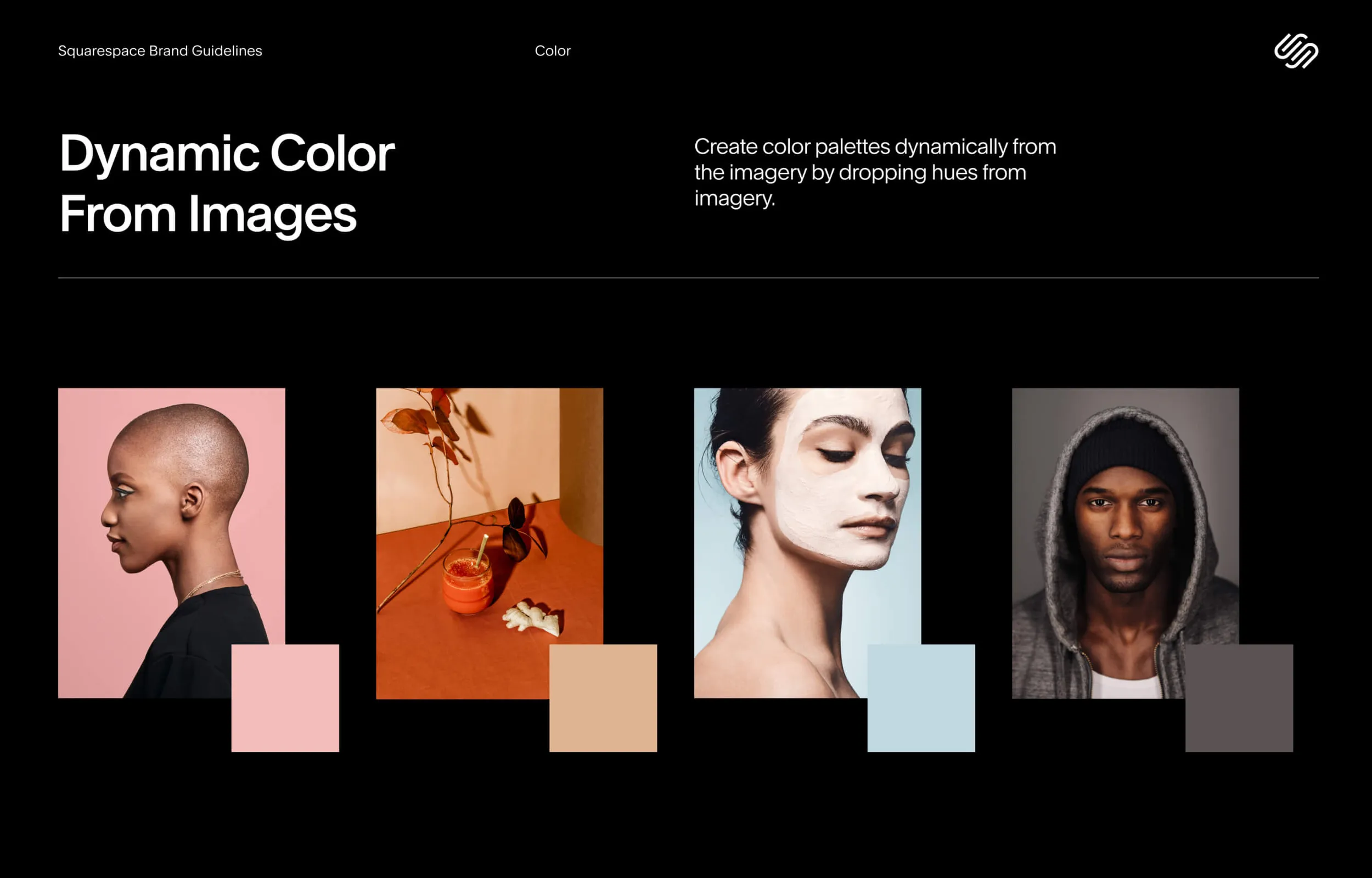Click the Squarespace logo icon

1296,50
